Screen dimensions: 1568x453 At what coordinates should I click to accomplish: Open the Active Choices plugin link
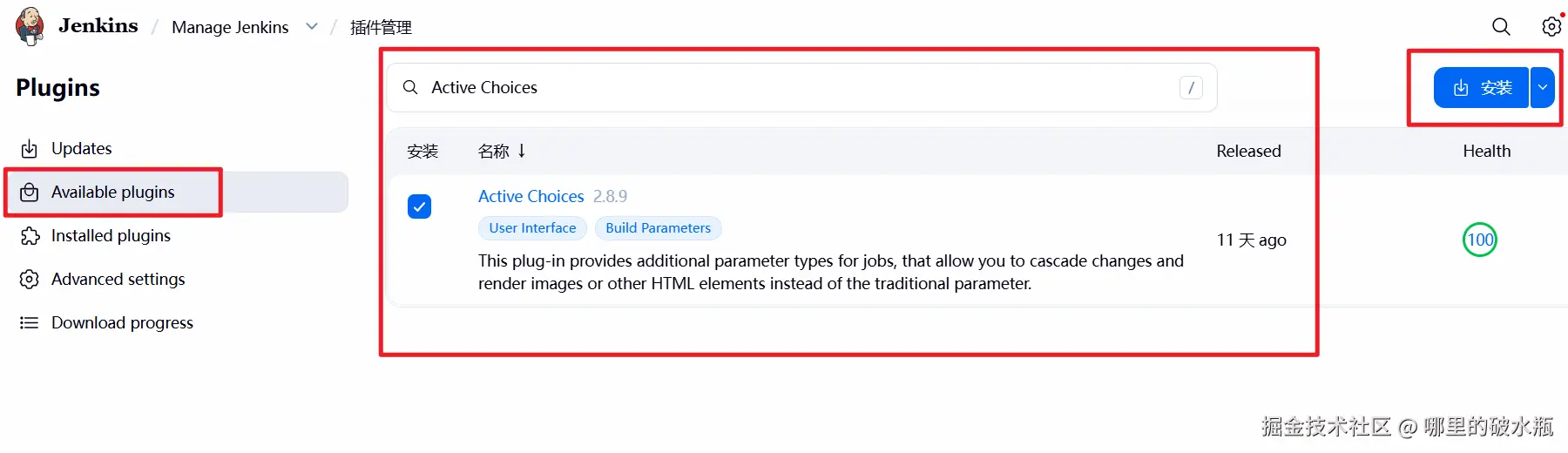pos(531,197)
